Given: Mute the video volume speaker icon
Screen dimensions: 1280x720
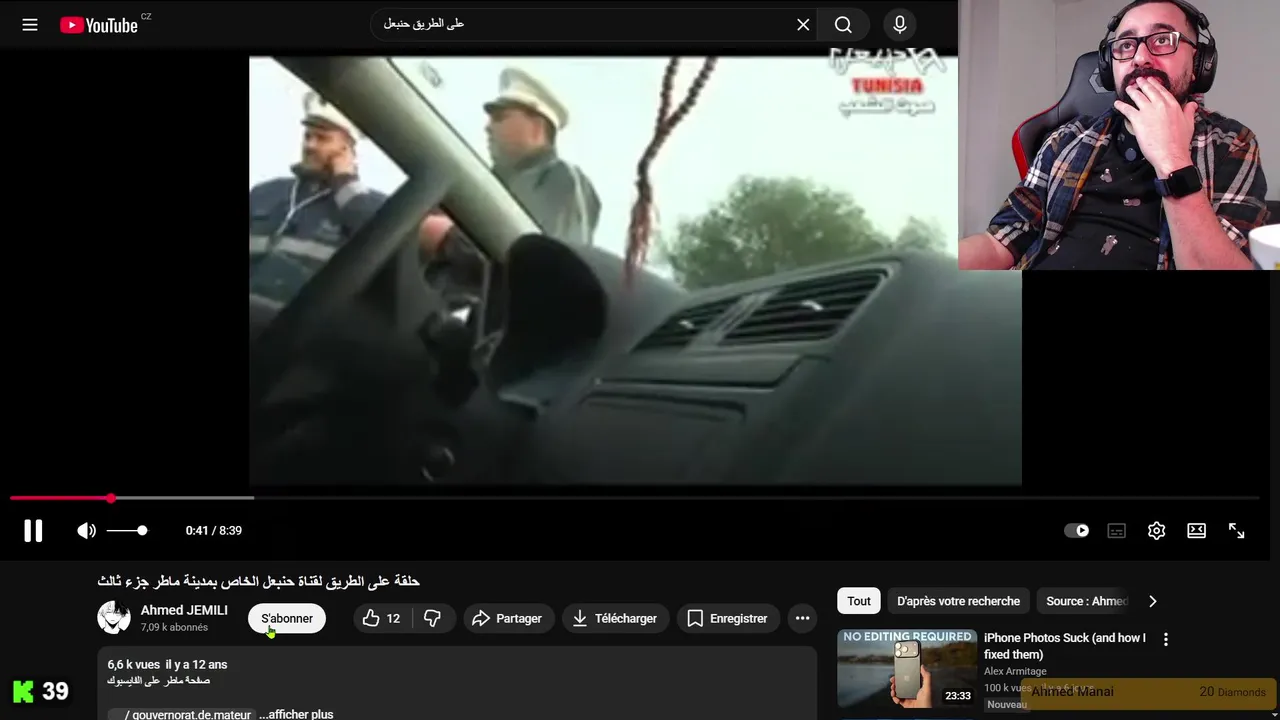Looking at the screenshot, I should [x=87, y=531].
